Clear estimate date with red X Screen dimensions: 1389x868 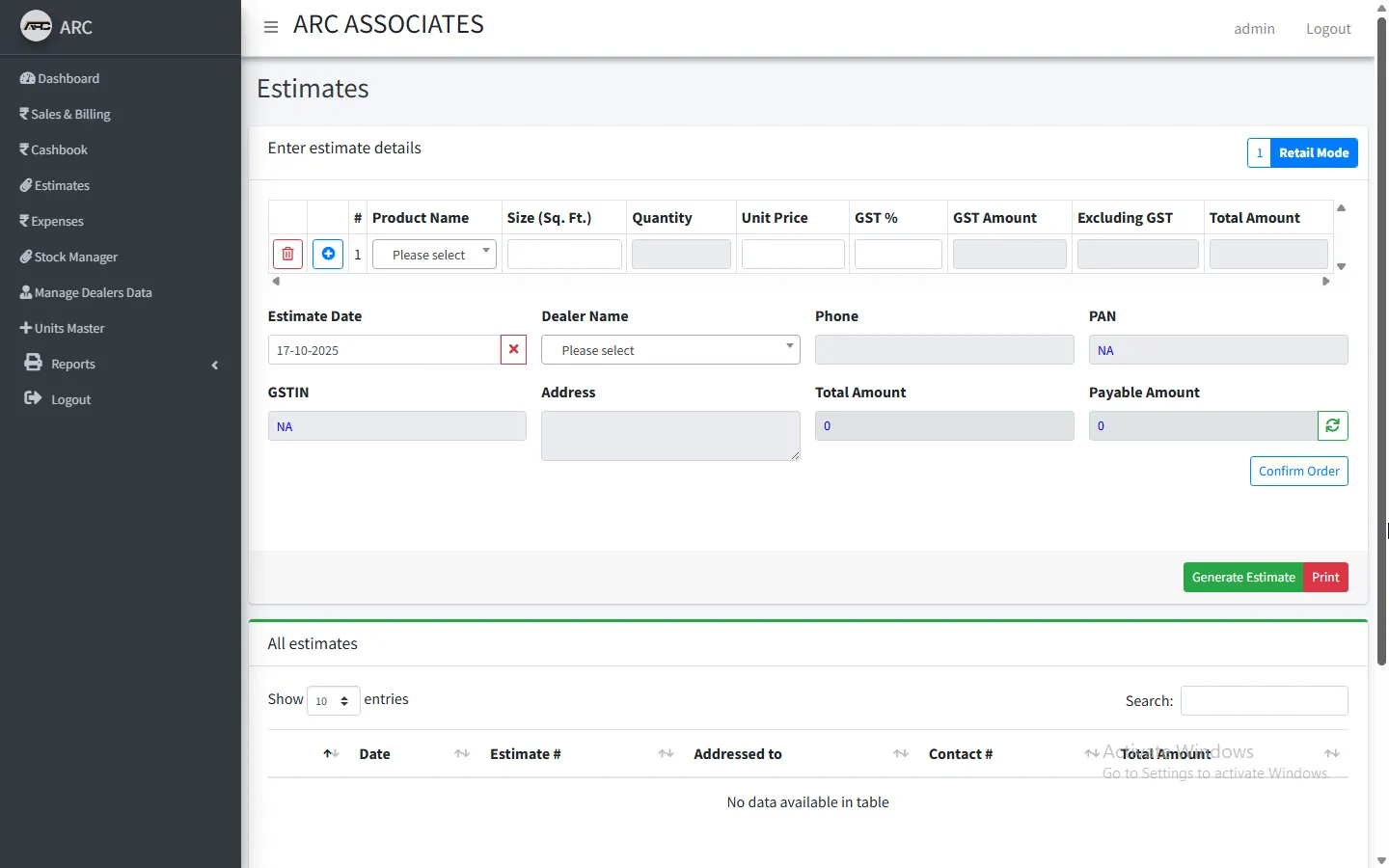(x=513, y=350)
